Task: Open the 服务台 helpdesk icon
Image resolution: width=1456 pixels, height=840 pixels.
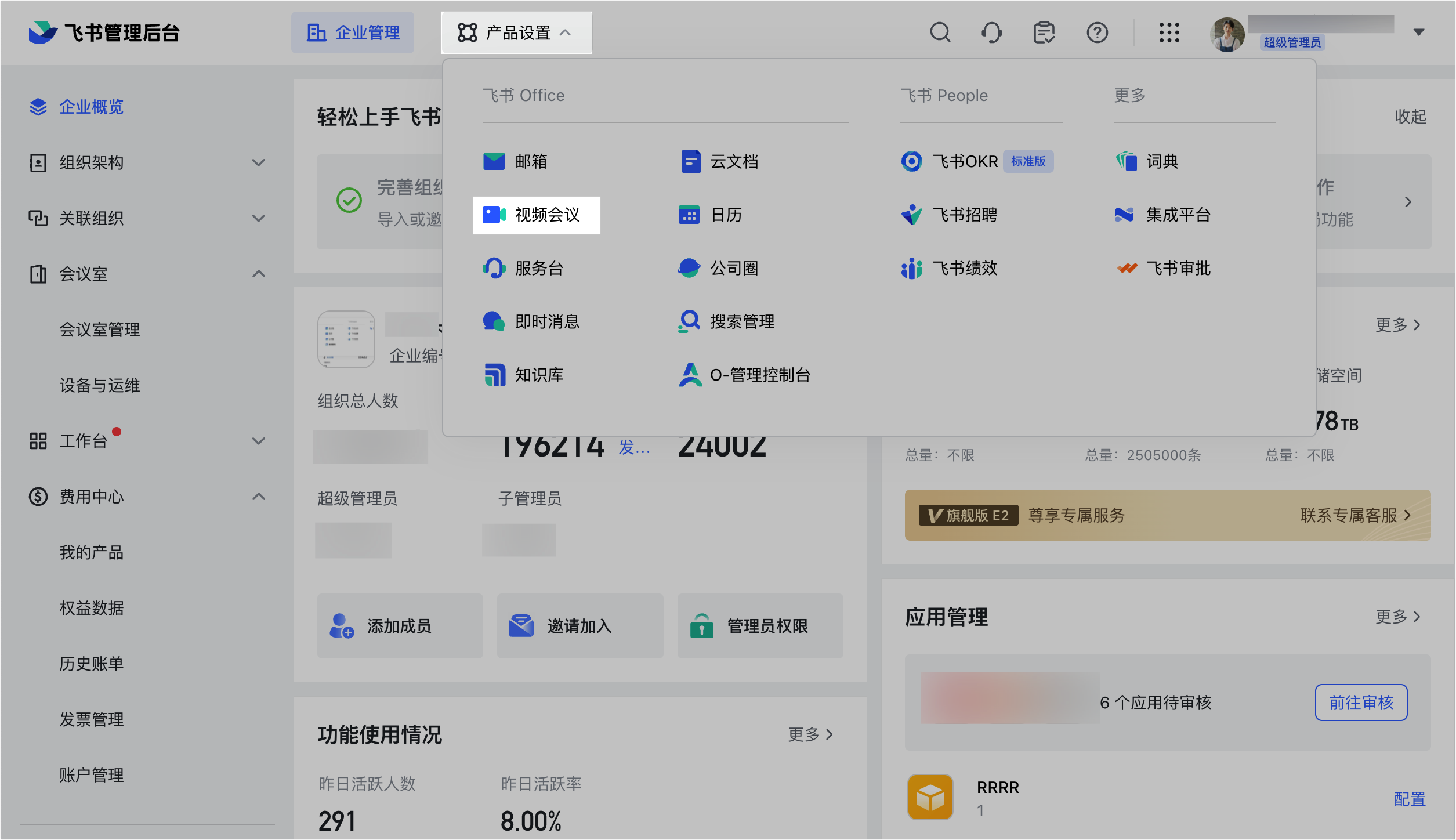Action: tap(494, 268)
